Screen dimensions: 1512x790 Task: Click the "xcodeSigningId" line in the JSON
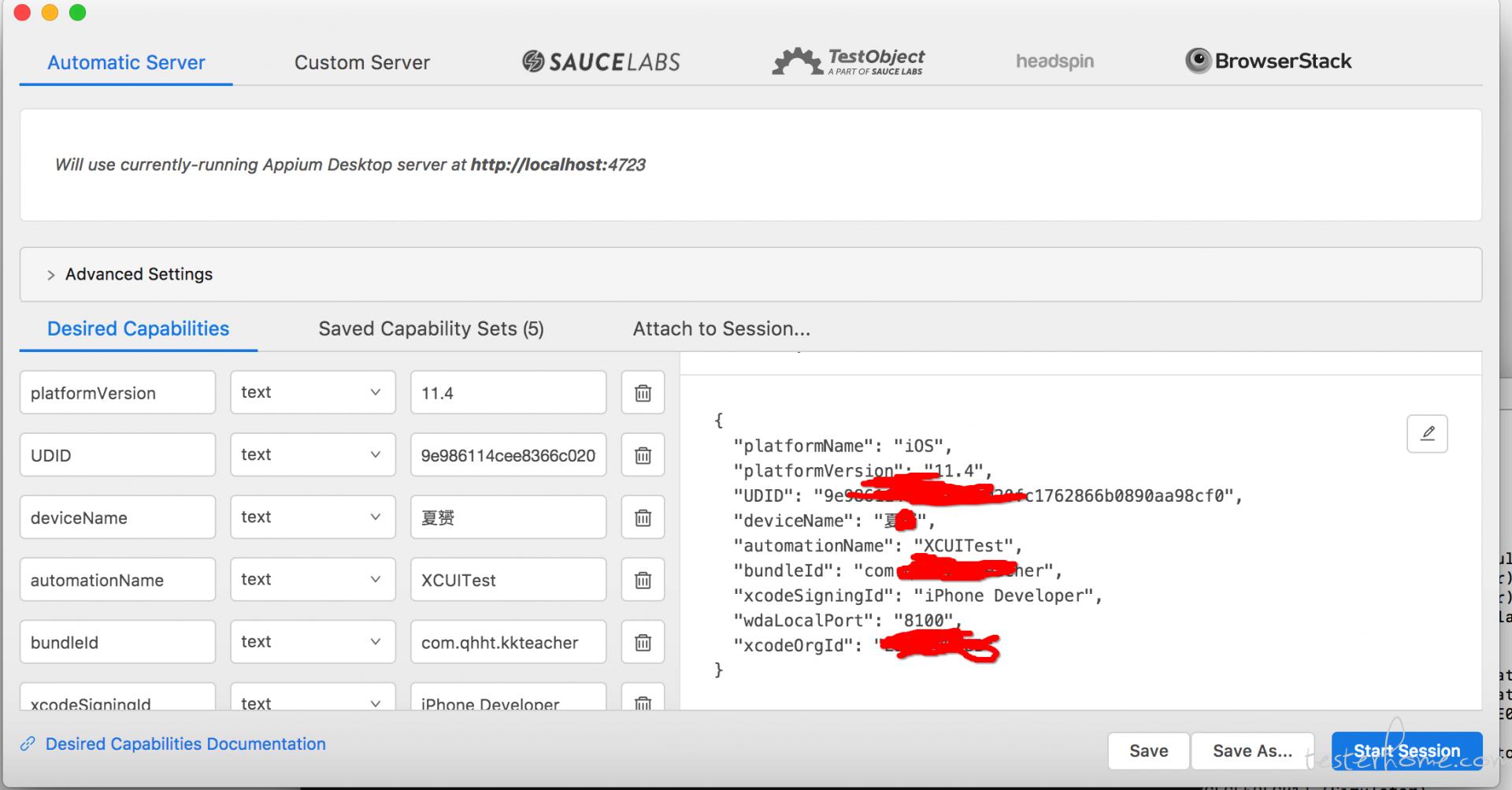pyautogui.click(x=917, y=595)
